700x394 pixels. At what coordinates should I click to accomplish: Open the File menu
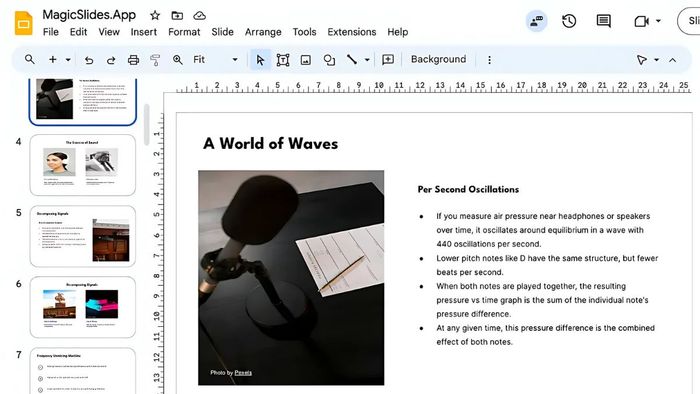50,32
